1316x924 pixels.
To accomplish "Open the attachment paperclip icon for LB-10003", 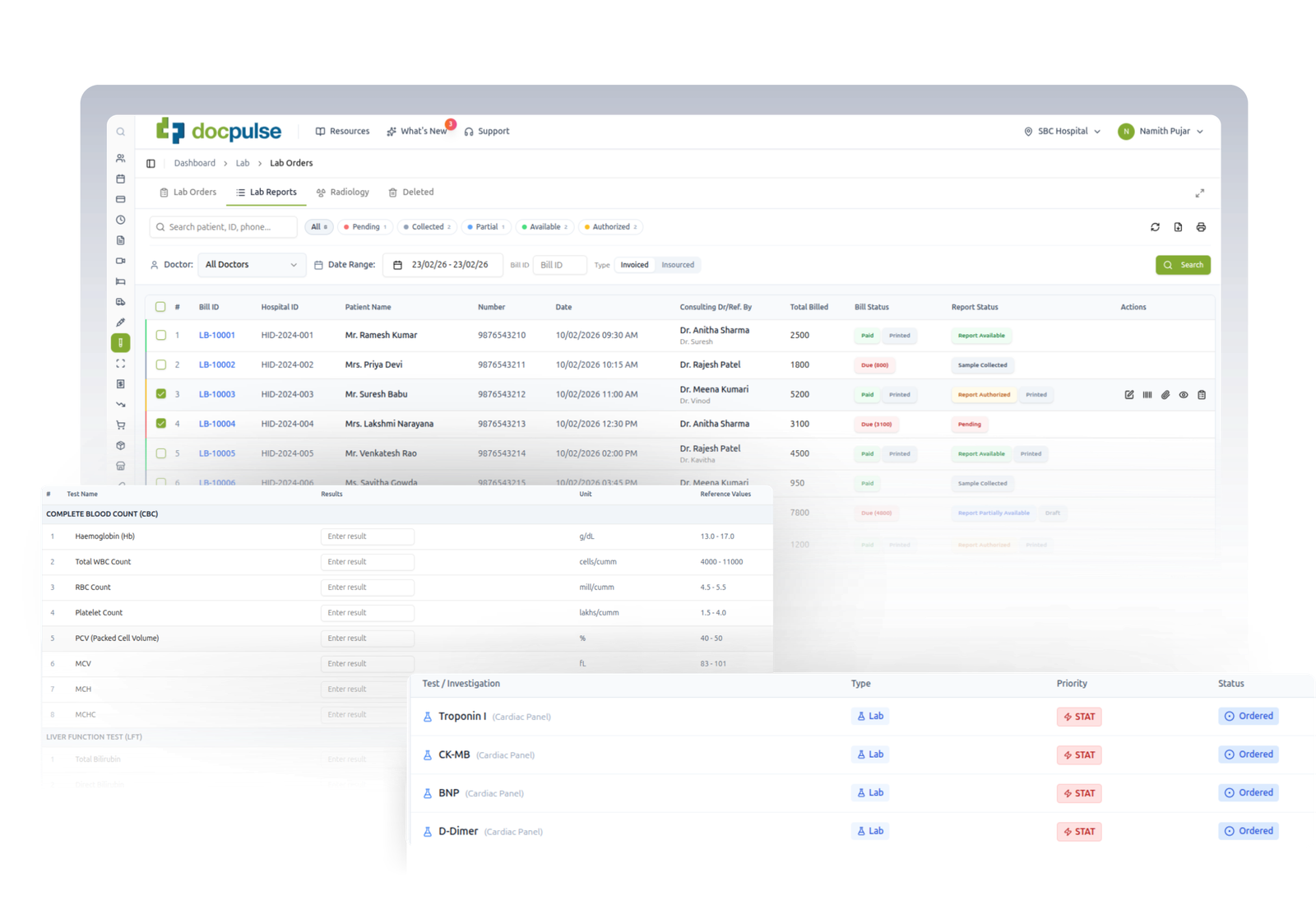I will (1165, 395).
